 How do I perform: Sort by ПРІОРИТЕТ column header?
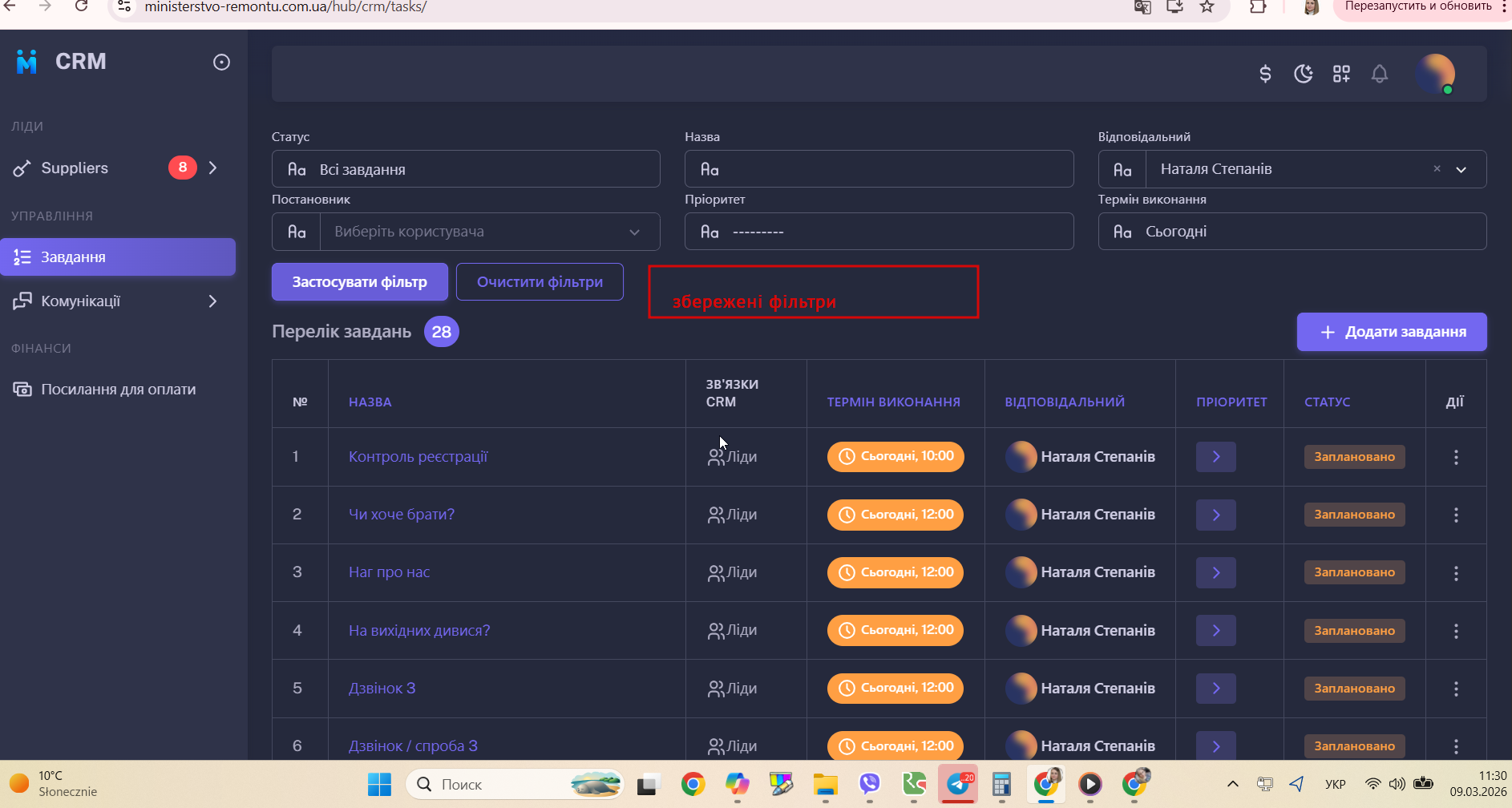pyautogui.click(x=1231, y=402)
